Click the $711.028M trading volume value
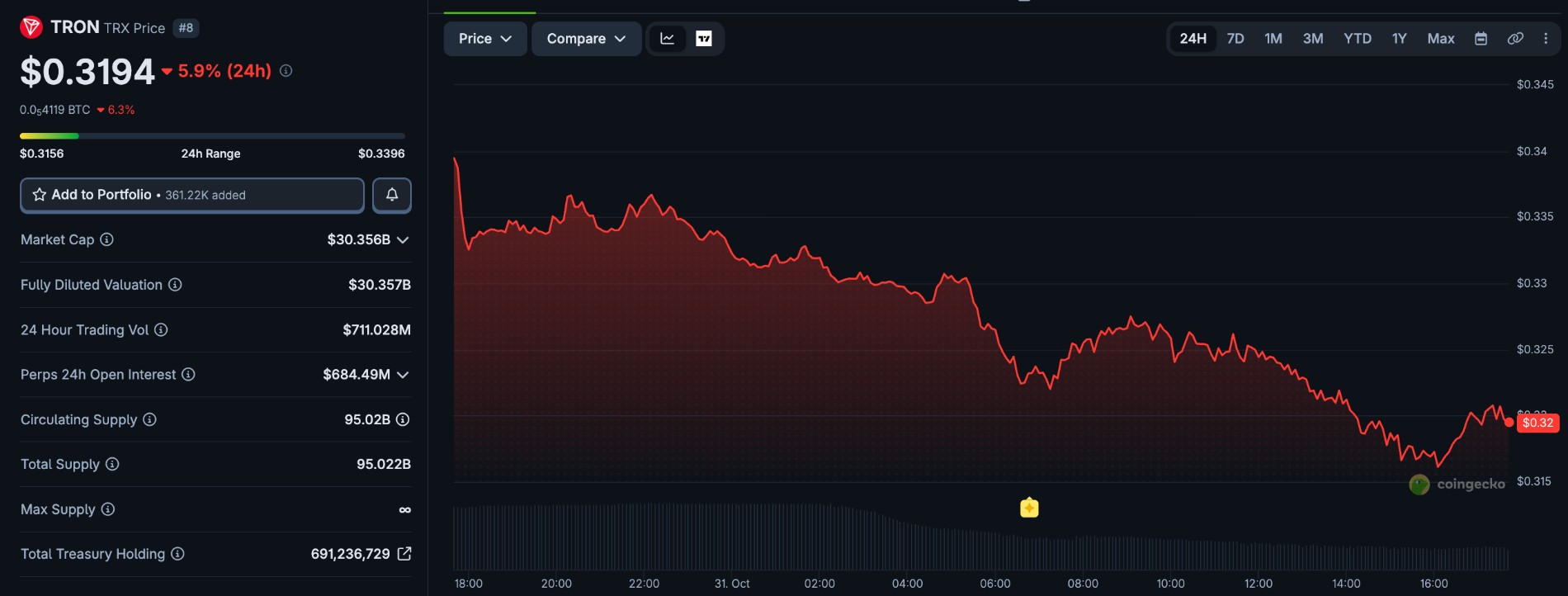Viewport: 1568px width, 596px height. [376, 329]
